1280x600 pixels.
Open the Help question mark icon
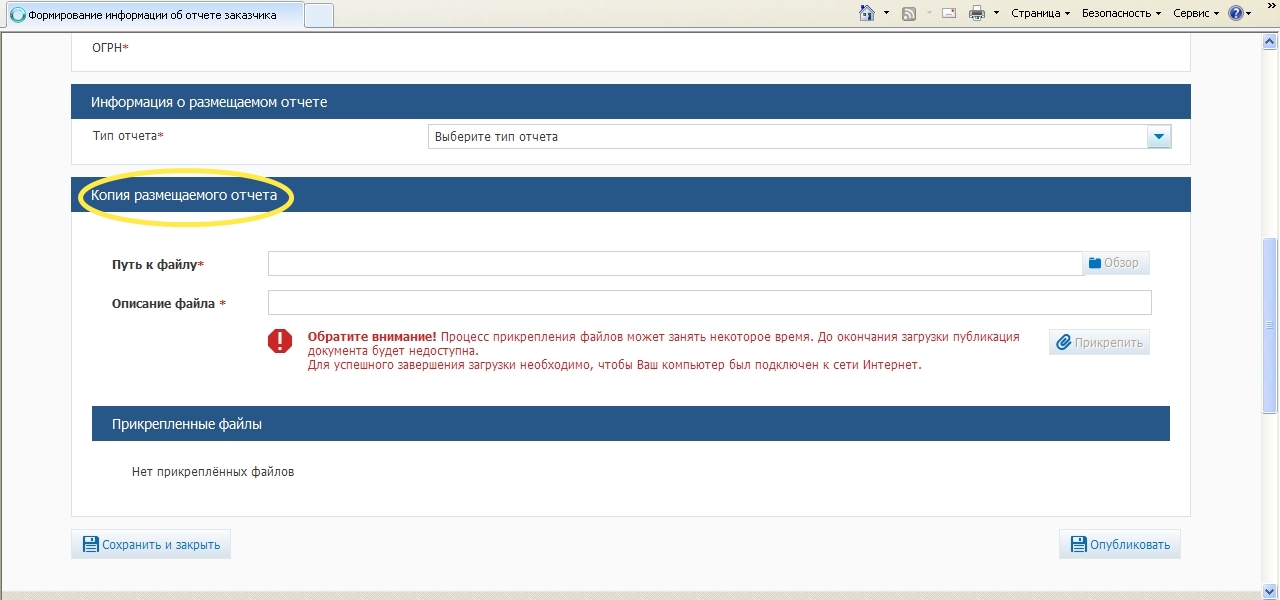click(1235, 13)
